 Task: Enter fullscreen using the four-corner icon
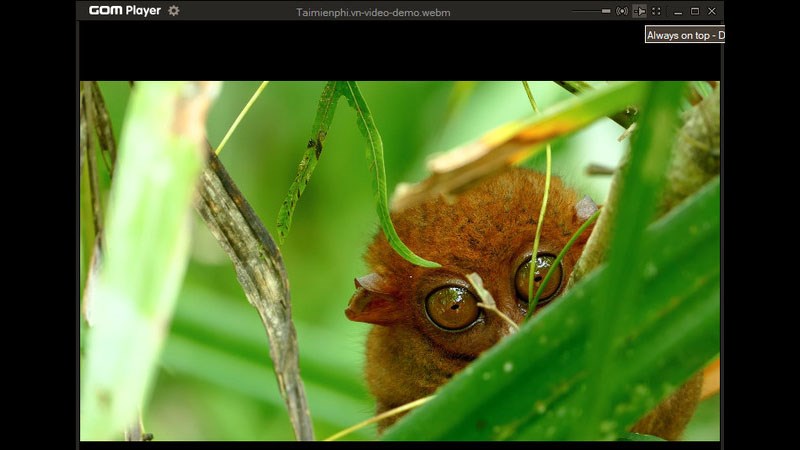point(656,11)
